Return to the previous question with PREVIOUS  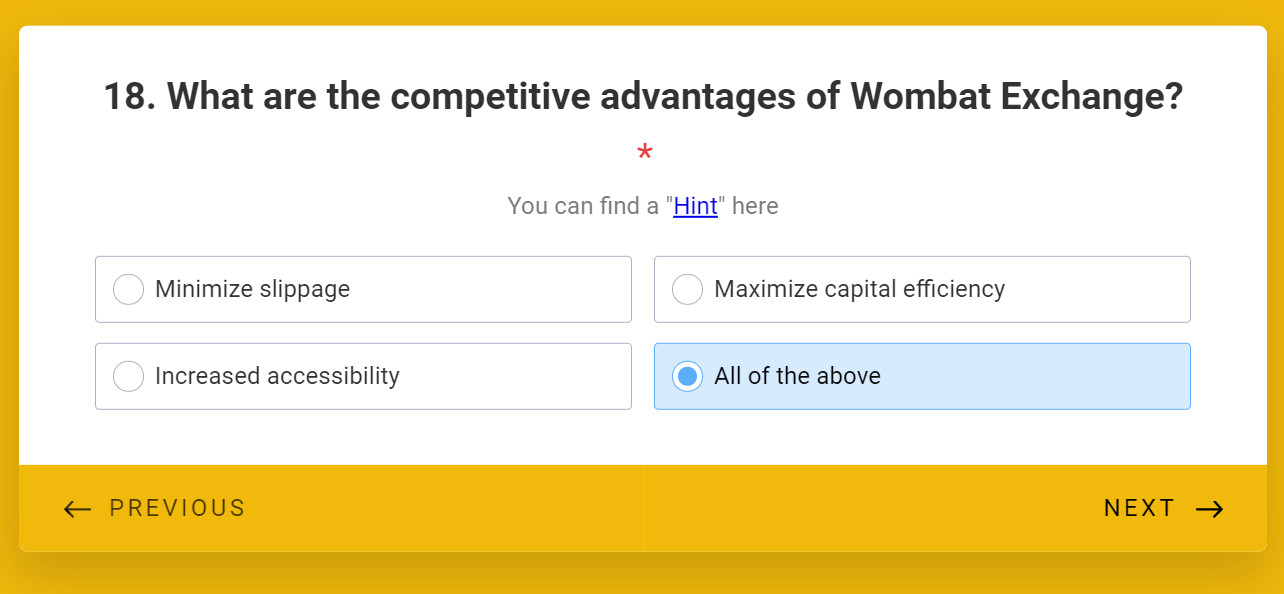pyautogui.click(x=177, y=508)
